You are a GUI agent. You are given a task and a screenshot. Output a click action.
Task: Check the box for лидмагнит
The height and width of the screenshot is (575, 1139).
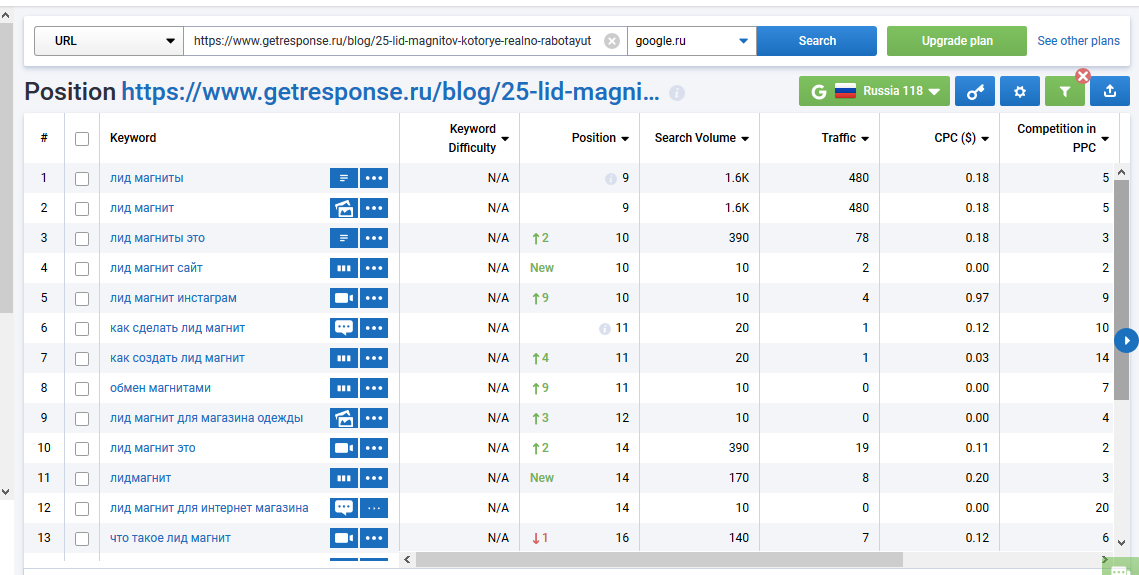[x=82, y=479]
